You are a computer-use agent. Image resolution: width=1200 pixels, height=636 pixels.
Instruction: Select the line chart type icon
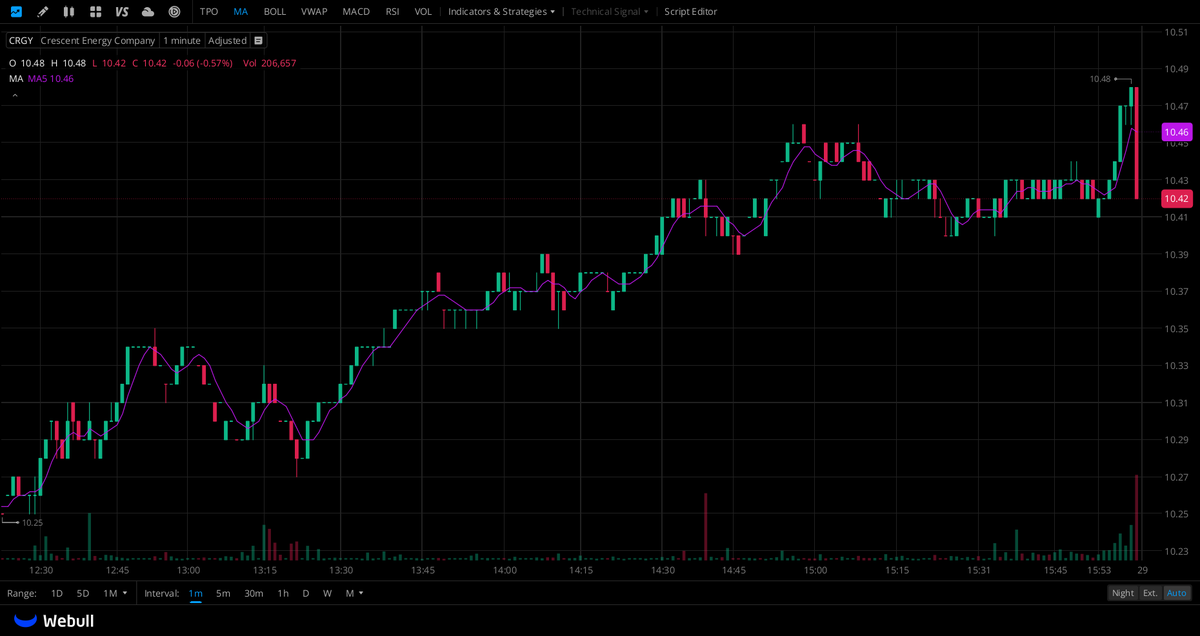point(16,12)
